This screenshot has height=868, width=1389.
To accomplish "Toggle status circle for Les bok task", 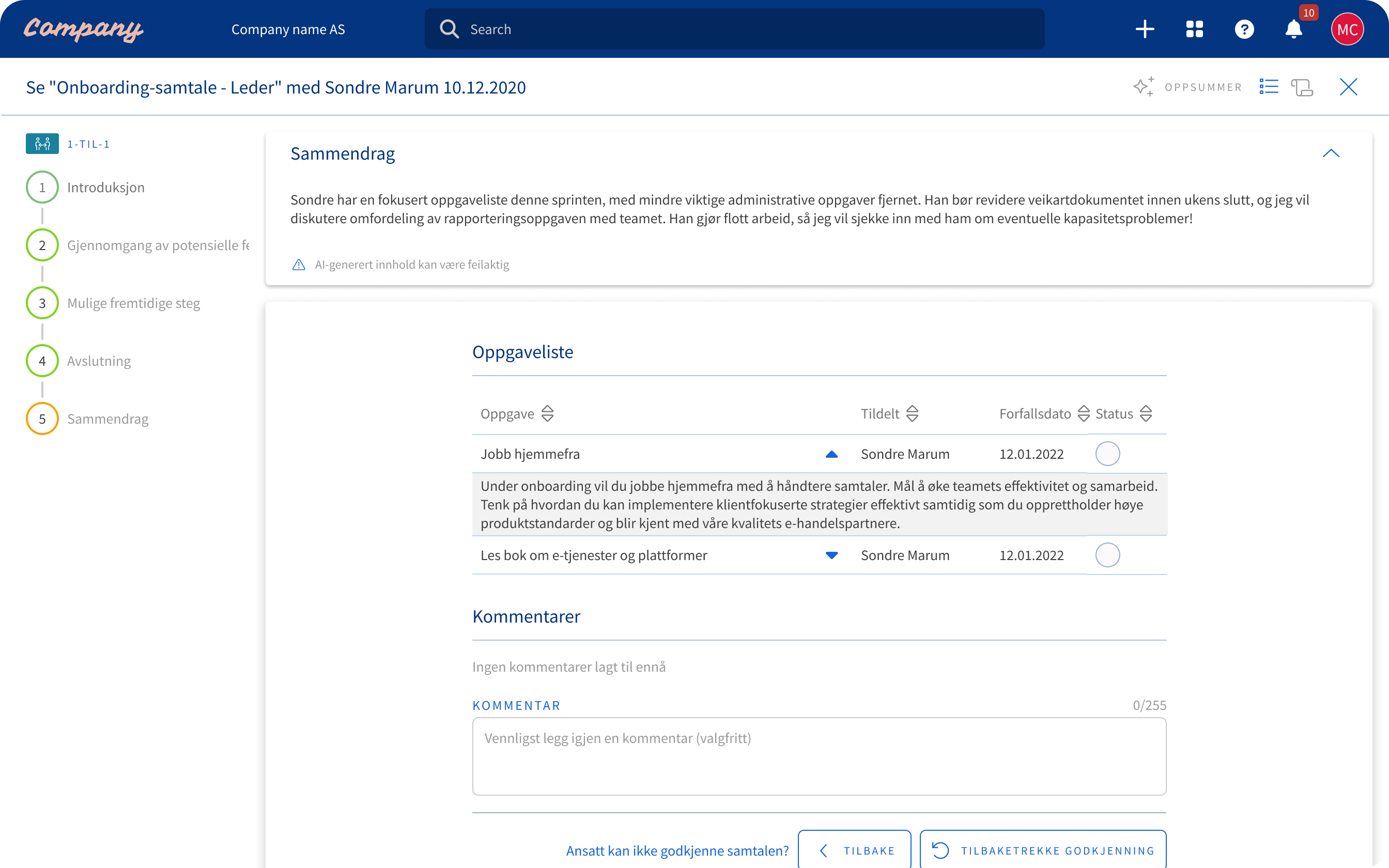I will coord(1108,554).
